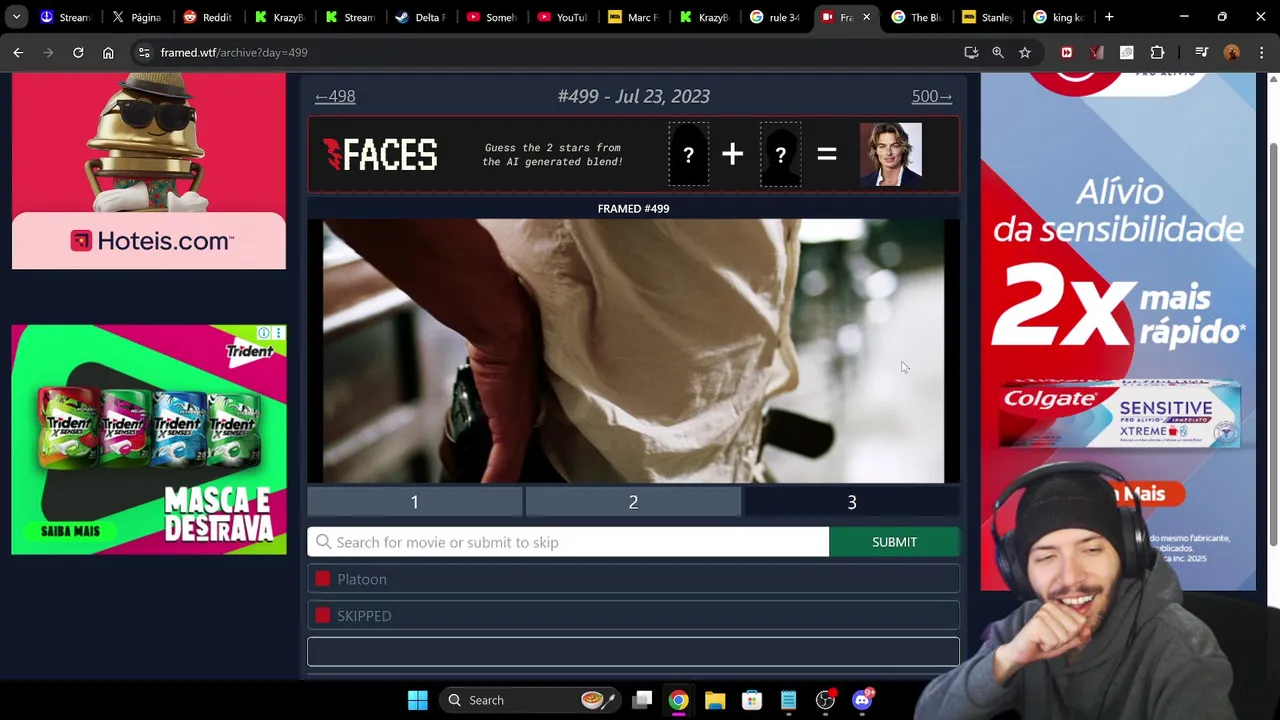Show frame 3 of the movie
1280x720 pixels.
click(852, 502)
